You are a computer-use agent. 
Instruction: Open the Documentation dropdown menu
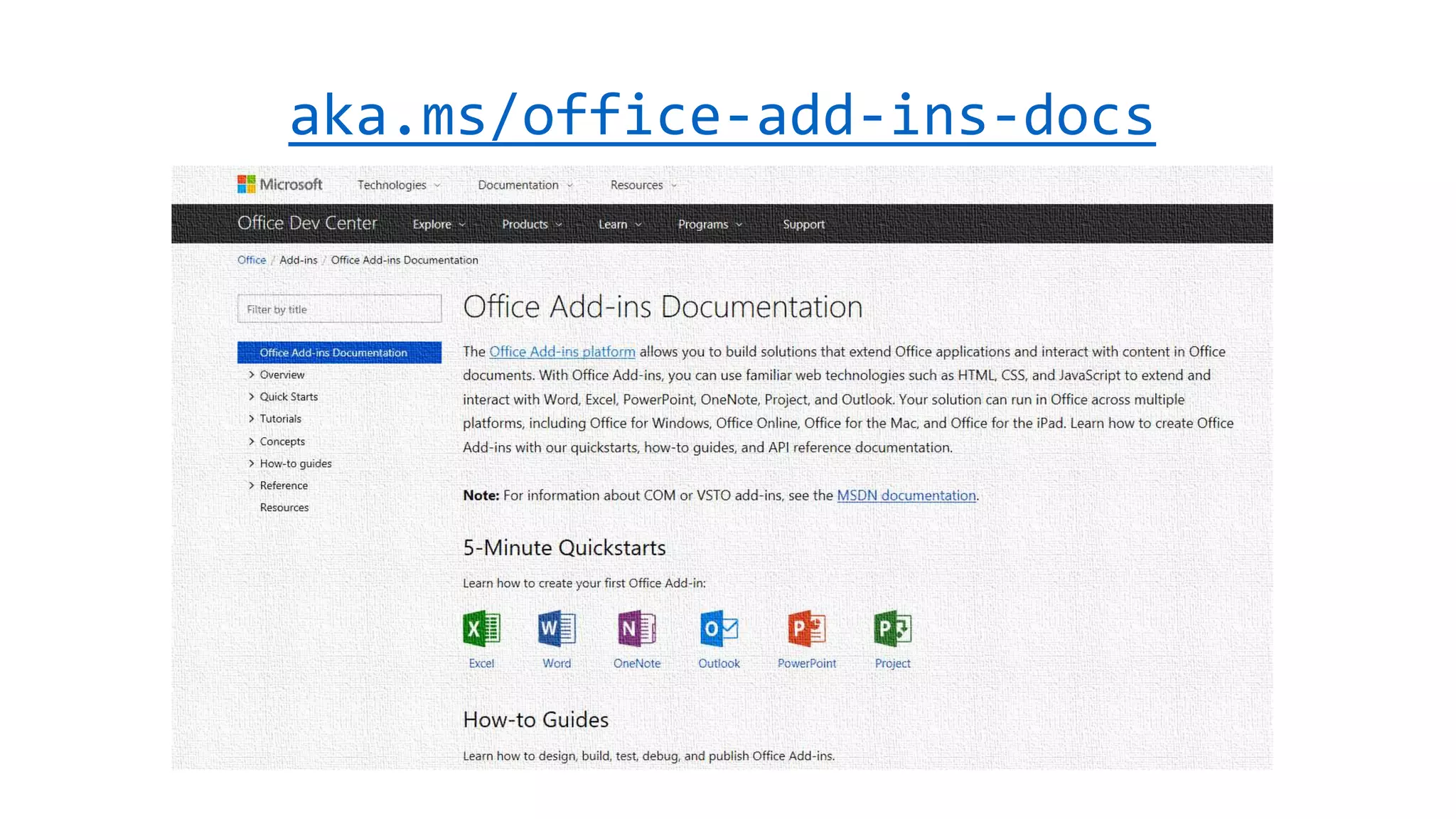[525, 185]
